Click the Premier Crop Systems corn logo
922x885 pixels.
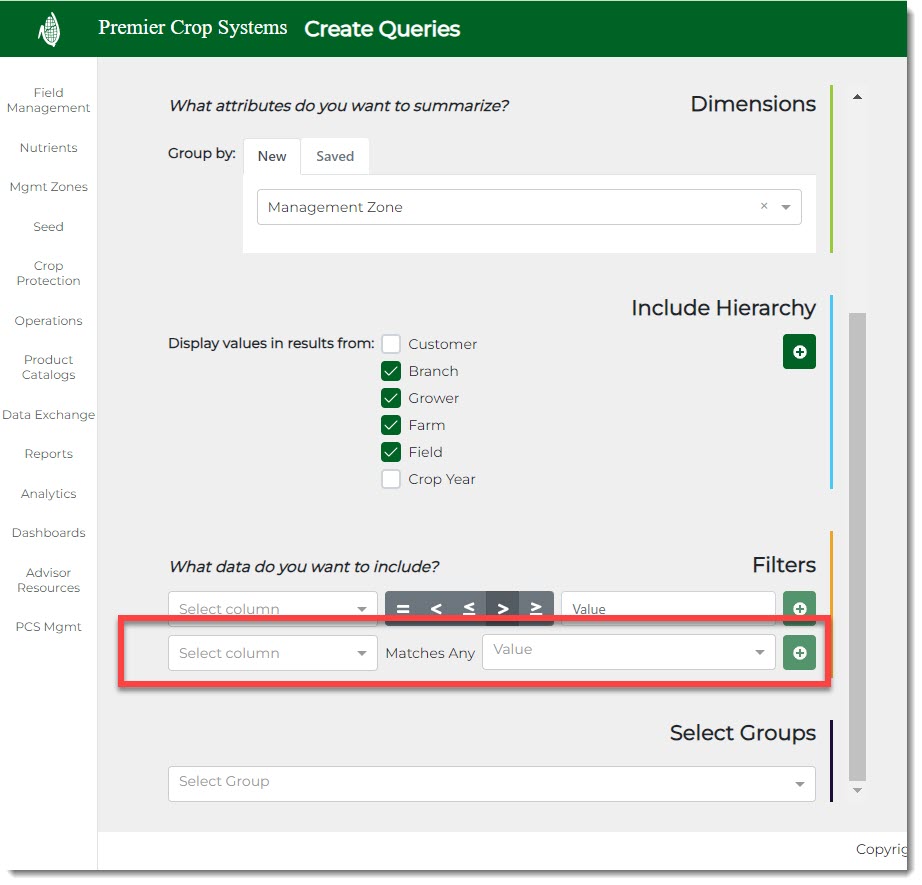pos(49,30)
